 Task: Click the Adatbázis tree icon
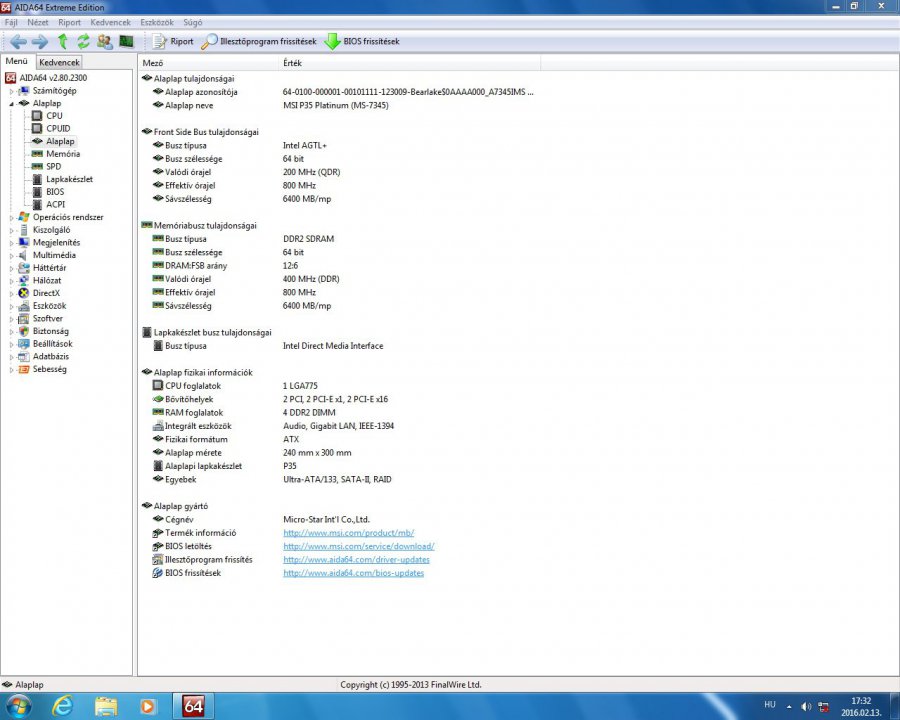coord(24,357)
